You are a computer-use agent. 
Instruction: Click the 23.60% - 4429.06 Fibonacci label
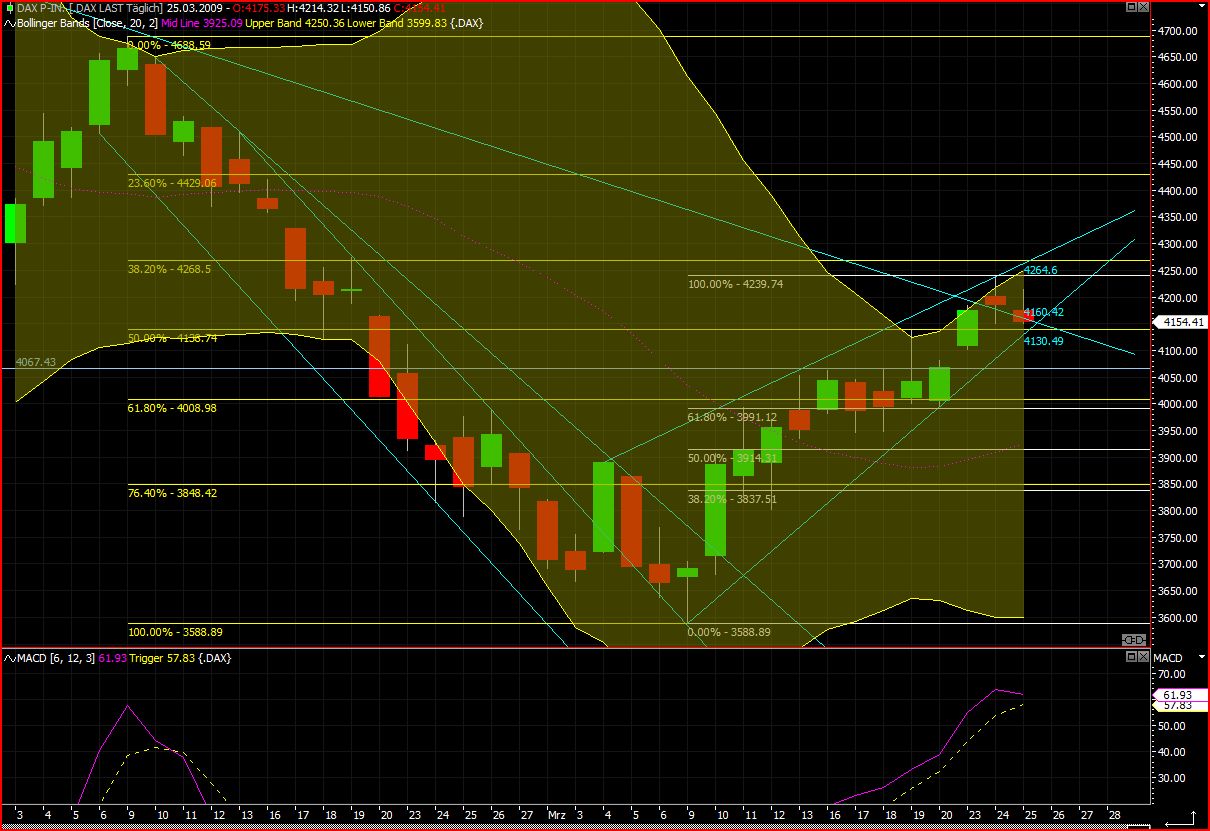click(x=172, y=183)
